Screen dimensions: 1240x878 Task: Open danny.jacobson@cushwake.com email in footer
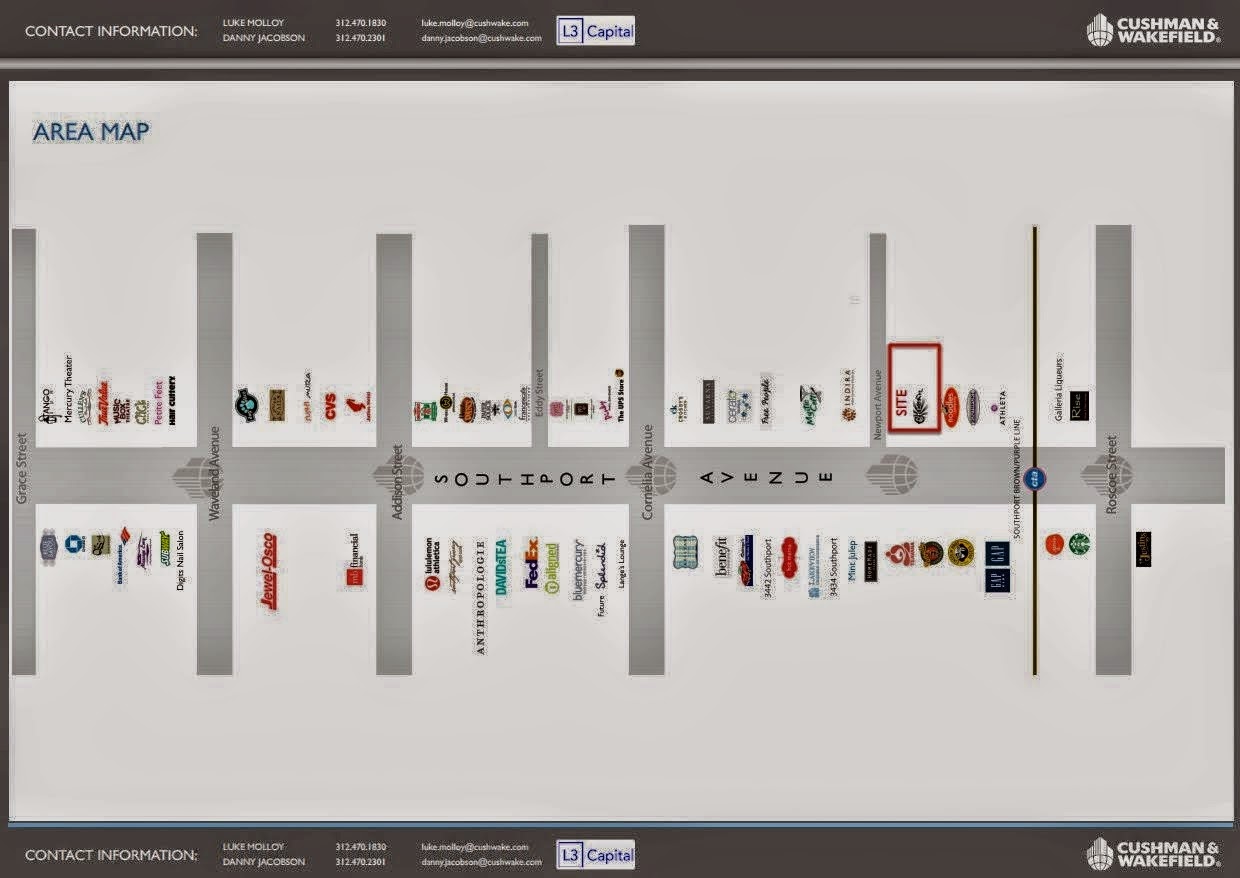(x=481, y=862)
